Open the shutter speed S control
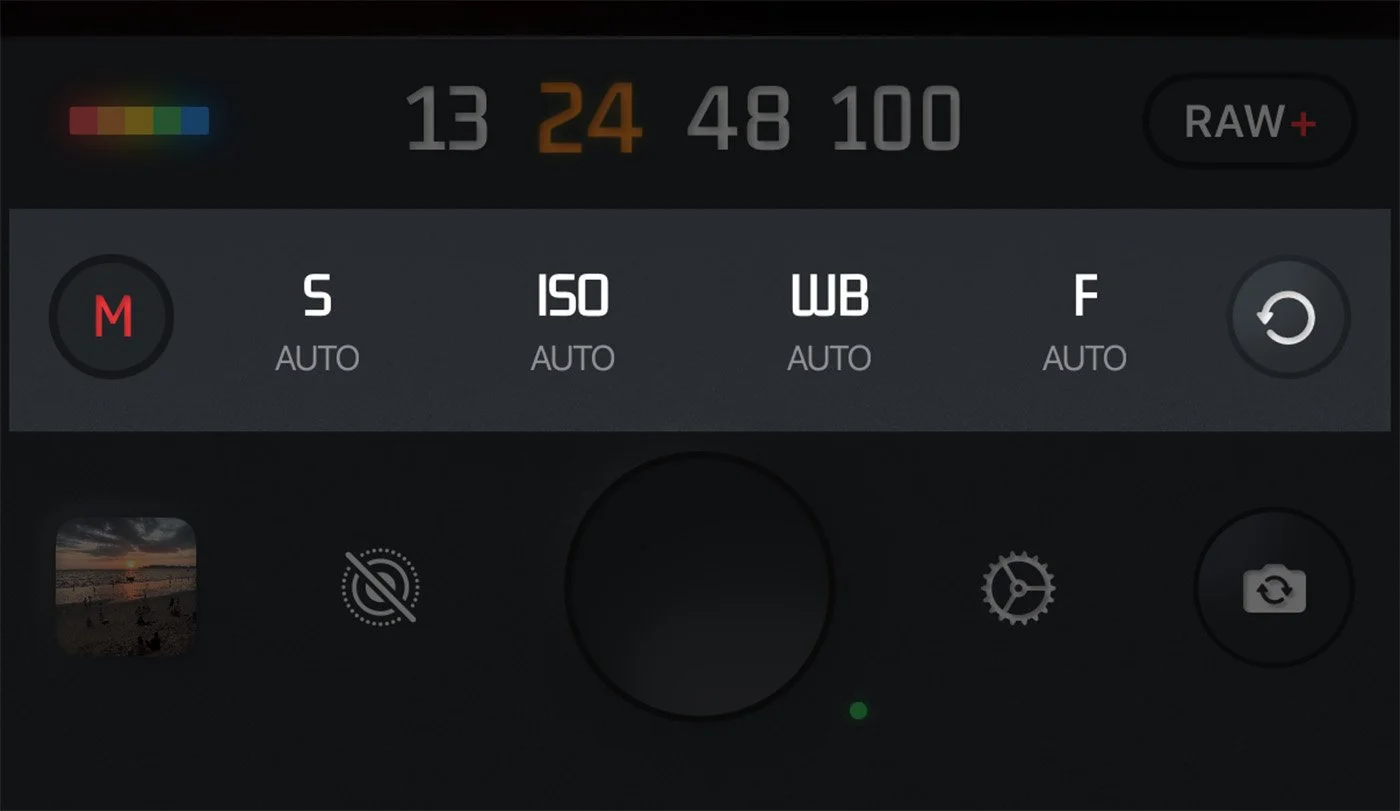The image size is (1400, 811). coord(317,296)
